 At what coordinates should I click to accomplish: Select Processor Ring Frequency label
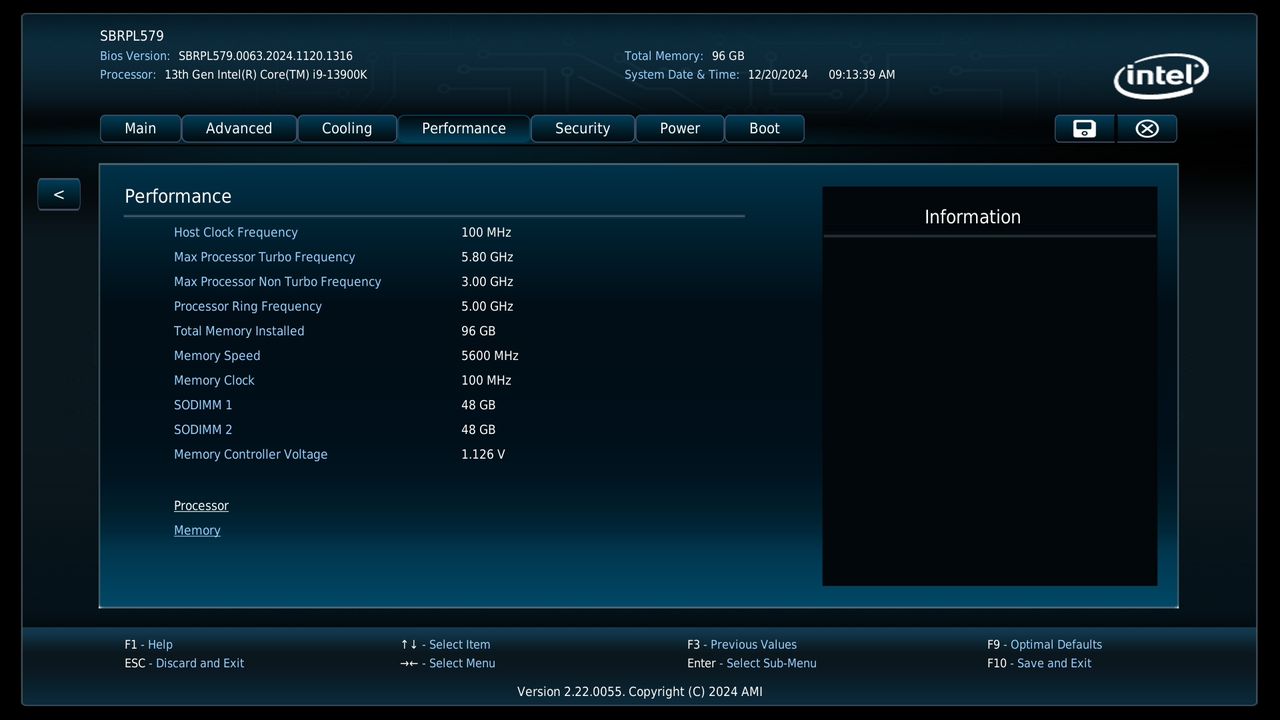tap(248, 306)
